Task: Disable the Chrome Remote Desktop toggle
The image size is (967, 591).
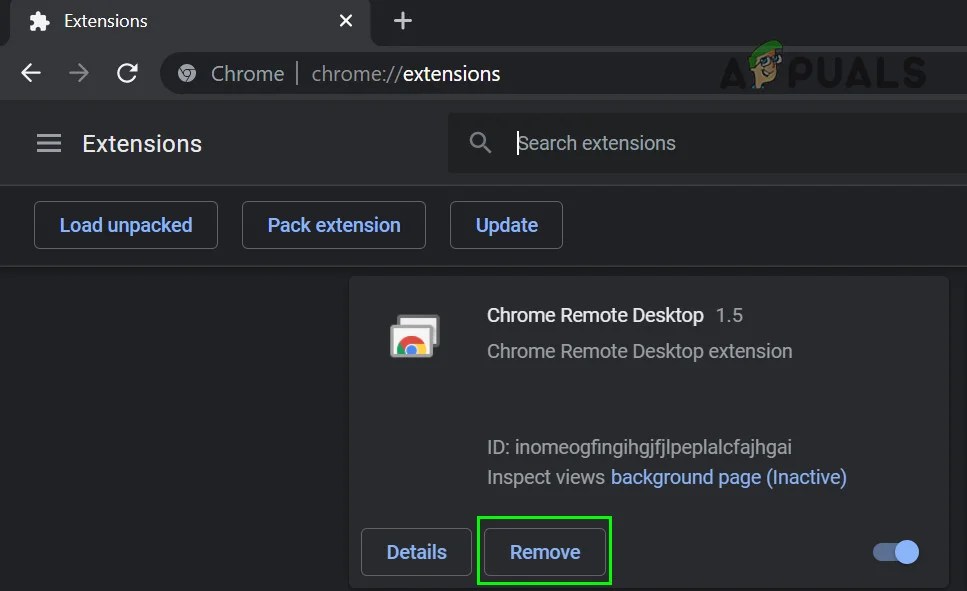Action: [895, 552]
